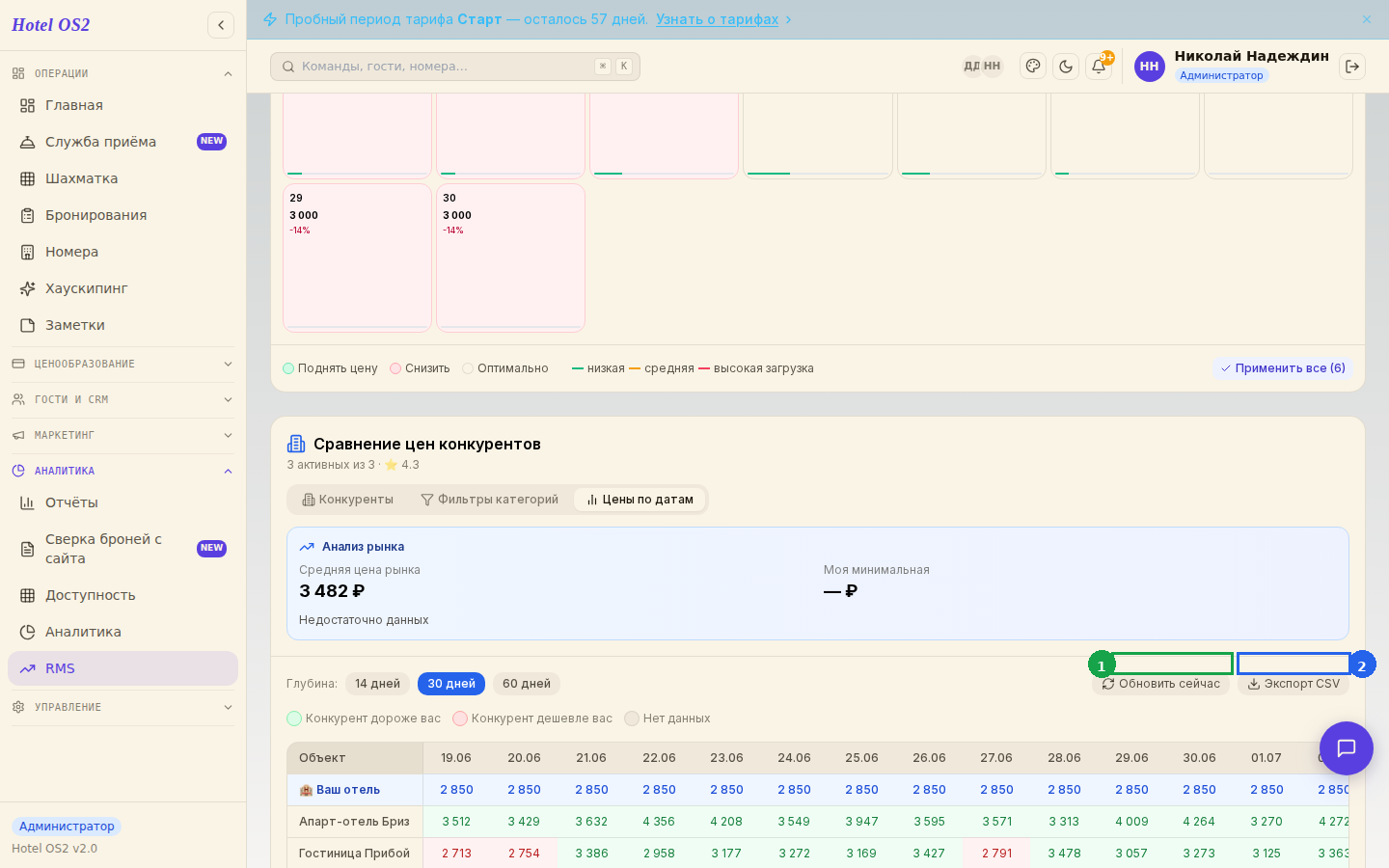Select the day 29 price card
This screenshot has height=868, width=1389.
tap(357, 258)
